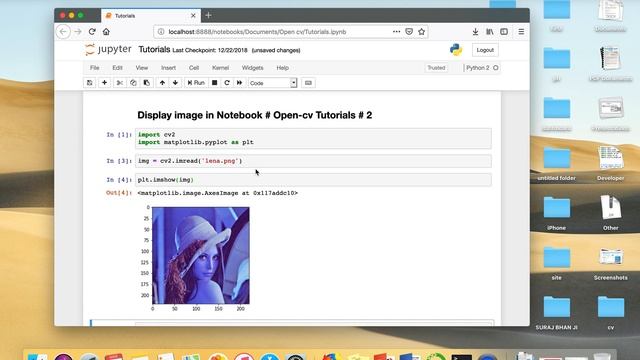The image size is (640, 360).
Task: Interrupt the kernel with stop icon
Action: [x=214, y=83]
